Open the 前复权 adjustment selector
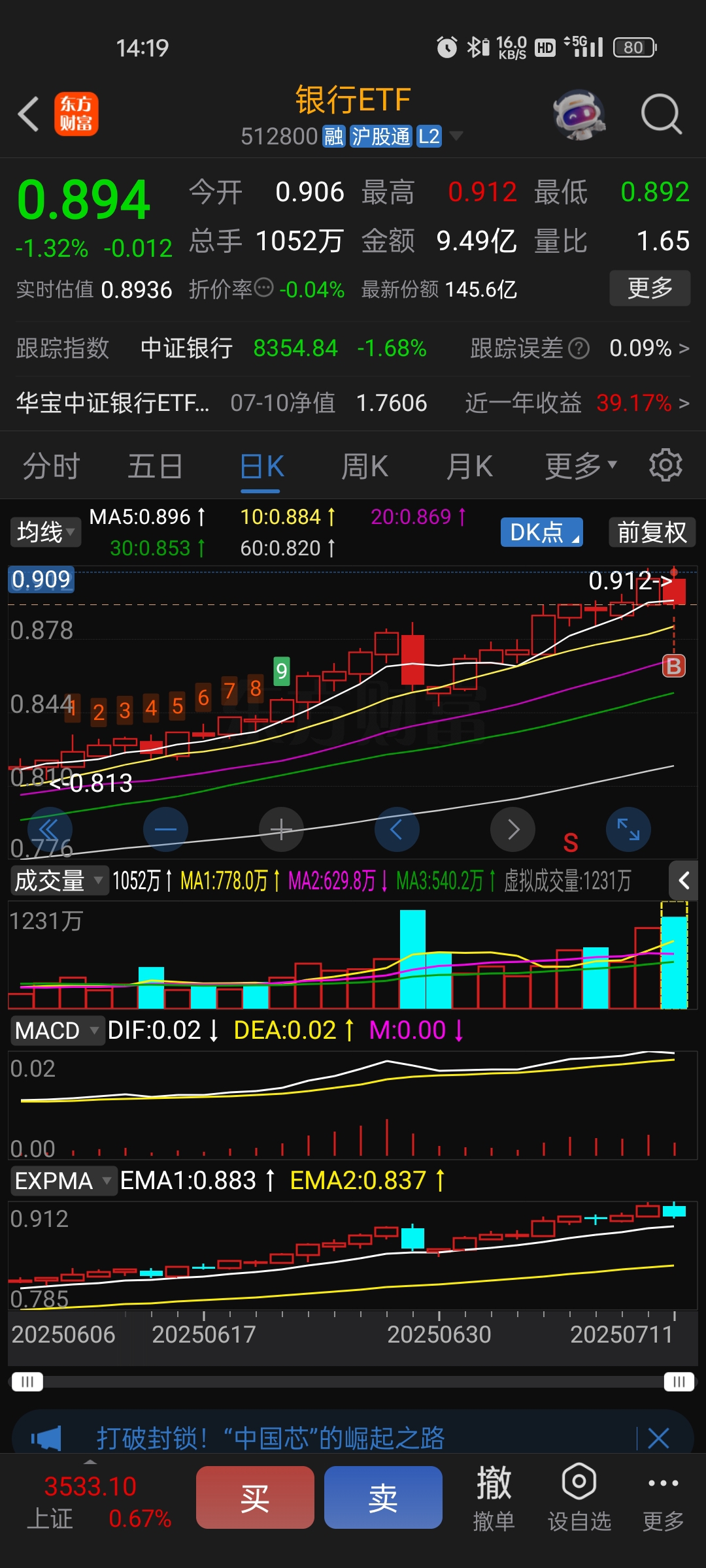This screenshot has height=1568, width=706. coord(652,532)
